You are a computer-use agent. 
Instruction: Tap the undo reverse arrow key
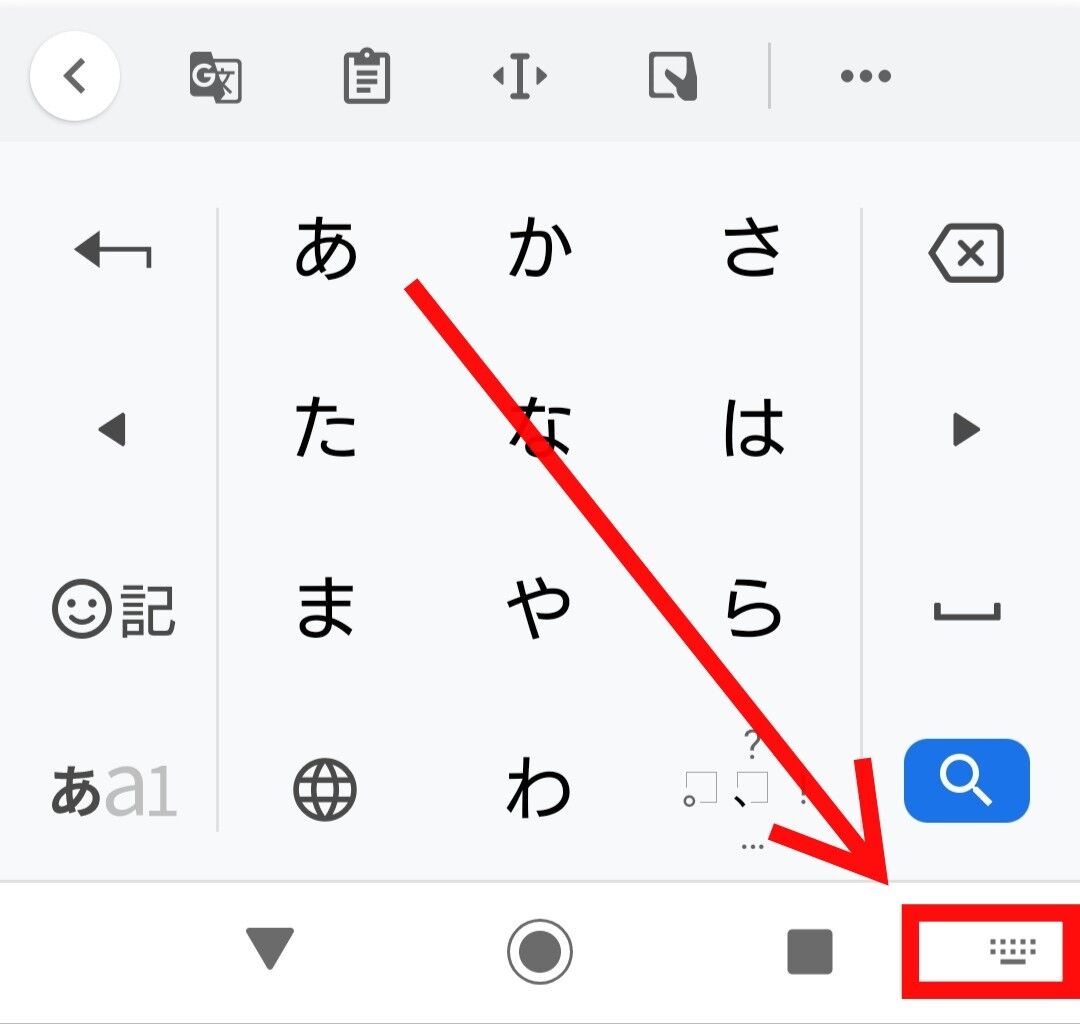113,249
